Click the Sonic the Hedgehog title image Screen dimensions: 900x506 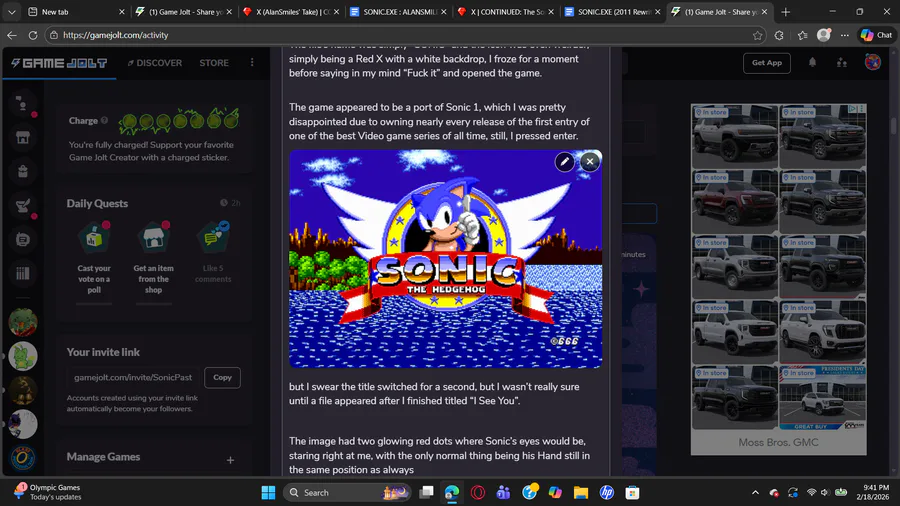445,259
